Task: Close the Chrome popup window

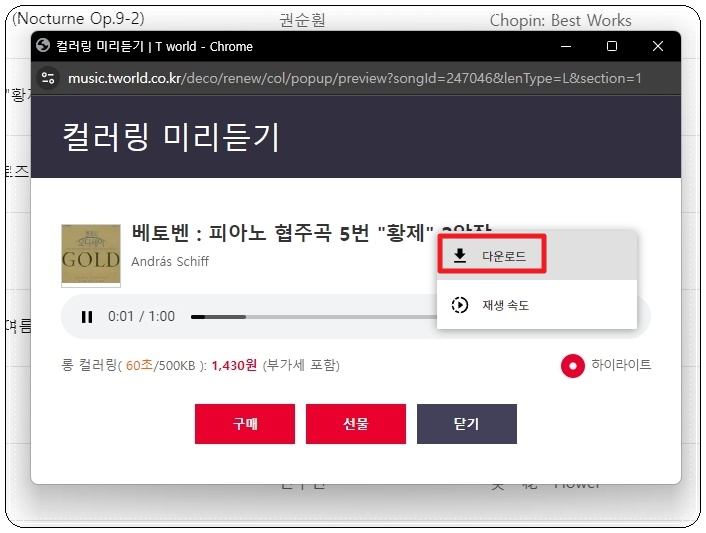Action: pos(658,46)
